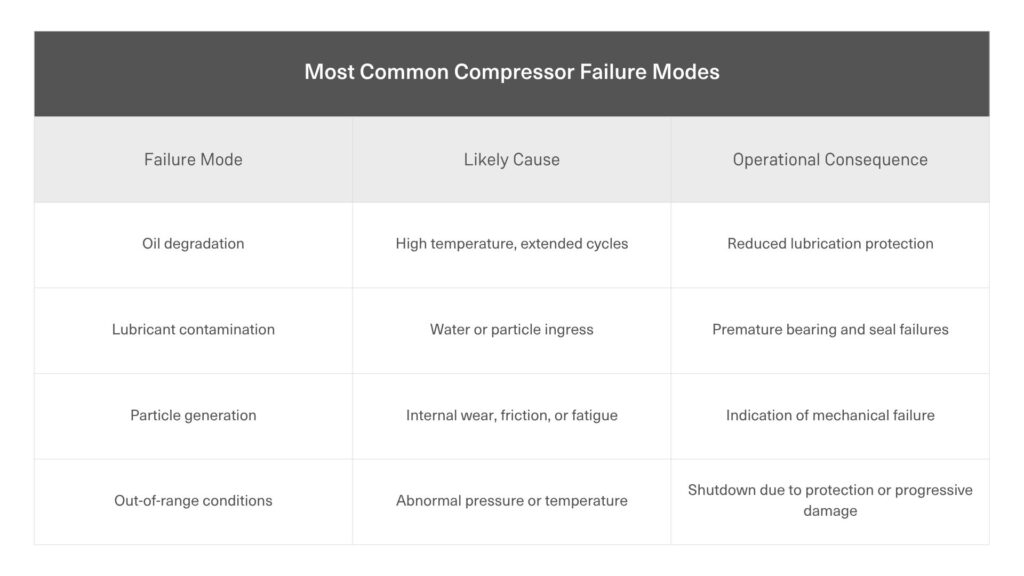Select 'Water or particle ingress' cell
The image size is (1024, 576).
(511, 329)
